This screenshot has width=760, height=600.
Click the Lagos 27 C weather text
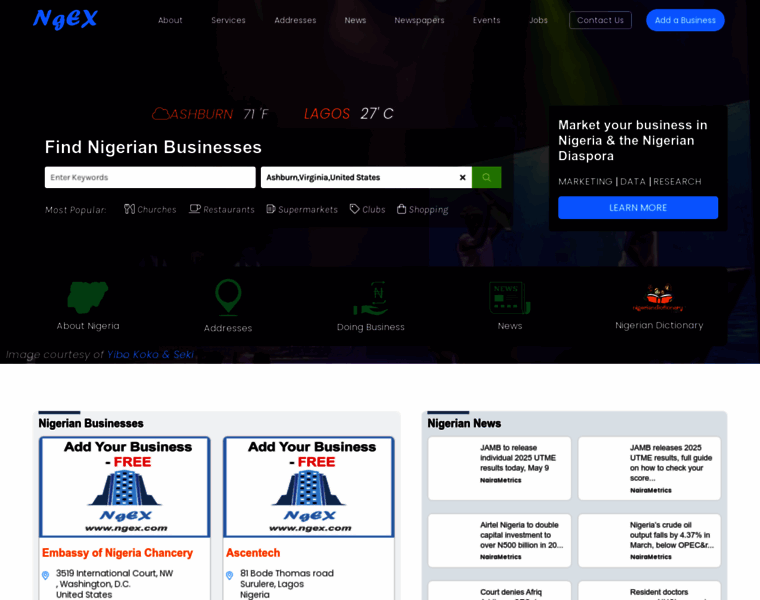[348, 114]
